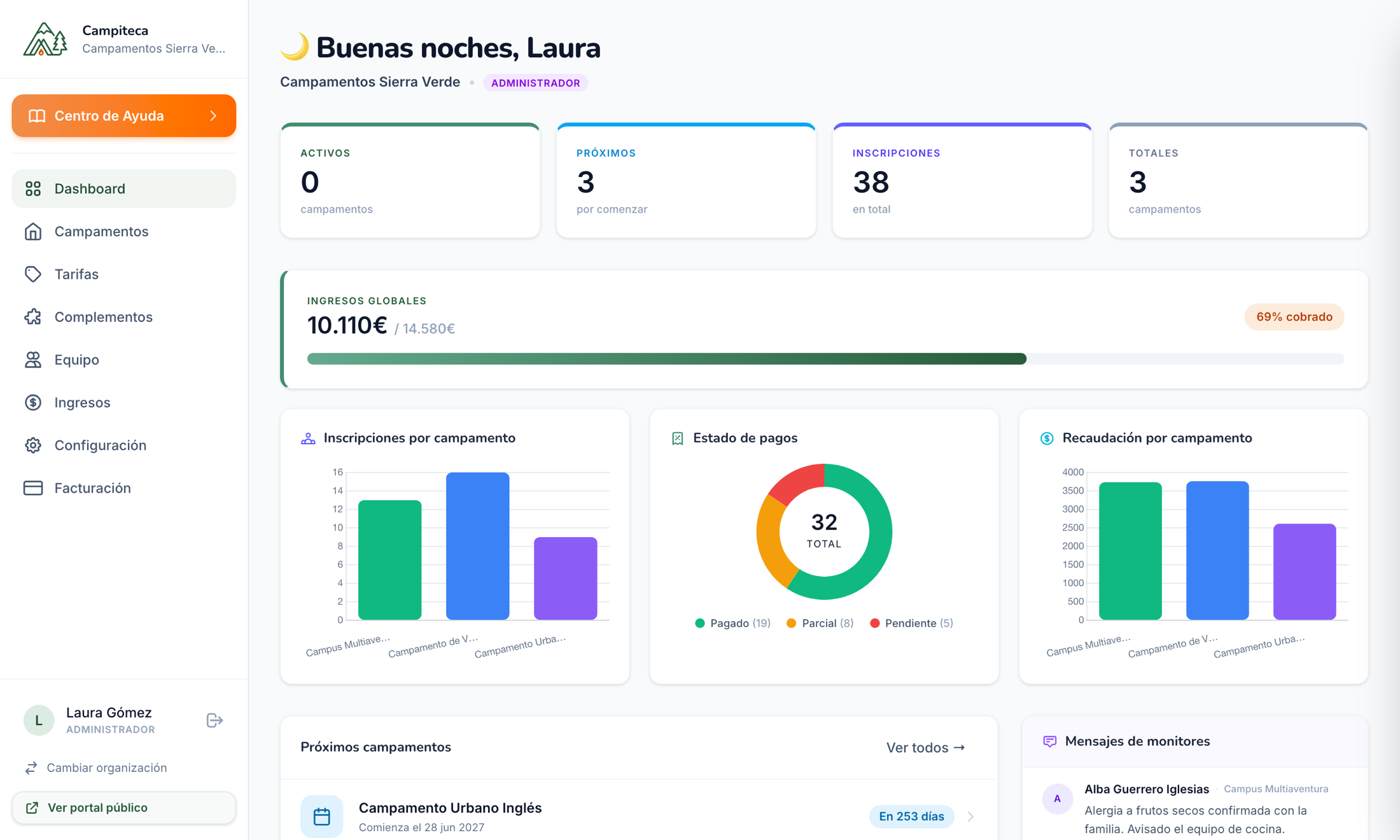
Task: Click the book icon in Centro de Ayuda
Action: [37, 116]
